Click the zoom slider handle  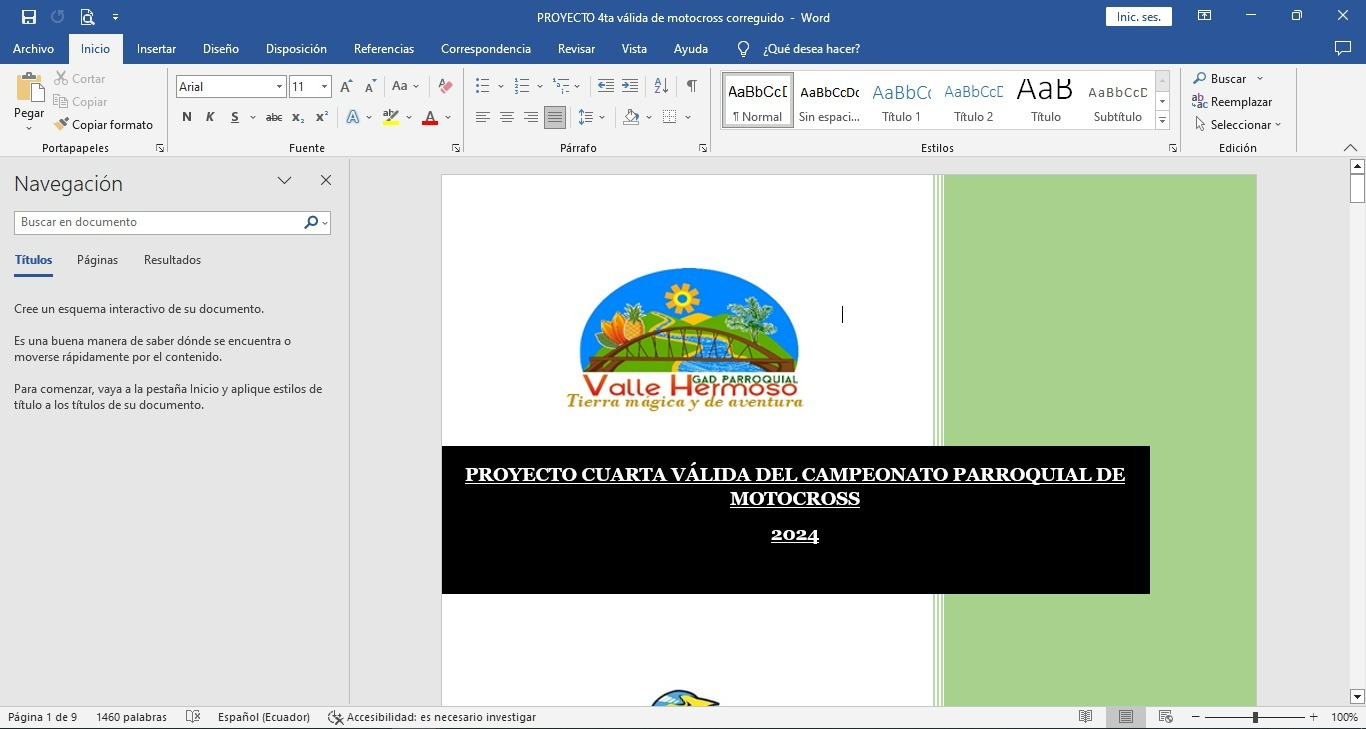[1255, 717]
